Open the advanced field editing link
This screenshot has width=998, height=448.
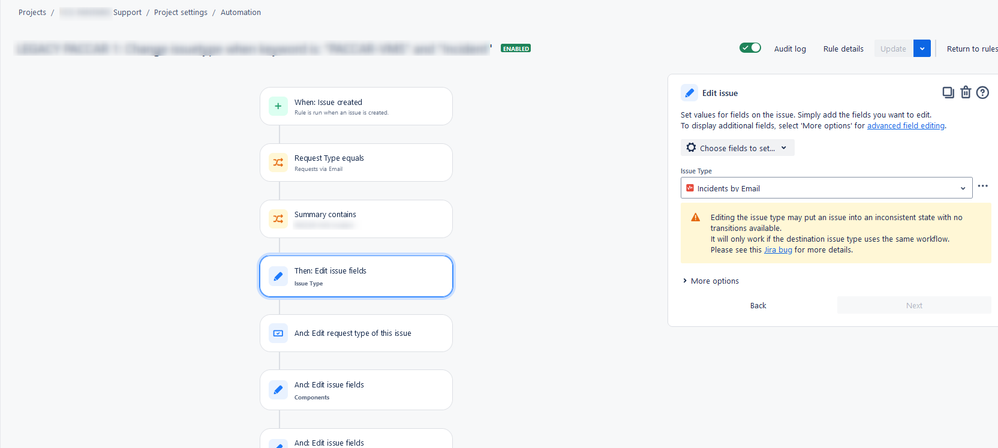tap(906, 126)
